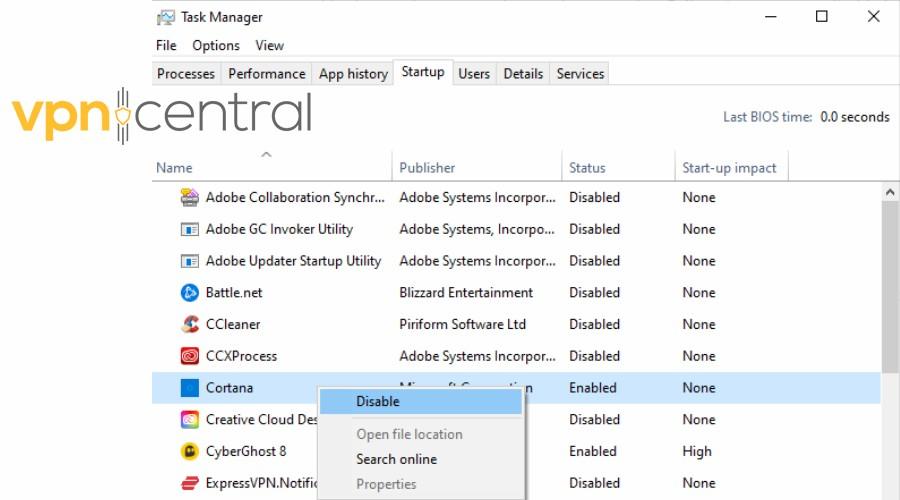Viewport: 900px width, 500px height.
Task: Sort by the Start-up impact column header
Action: click(732, 168)
